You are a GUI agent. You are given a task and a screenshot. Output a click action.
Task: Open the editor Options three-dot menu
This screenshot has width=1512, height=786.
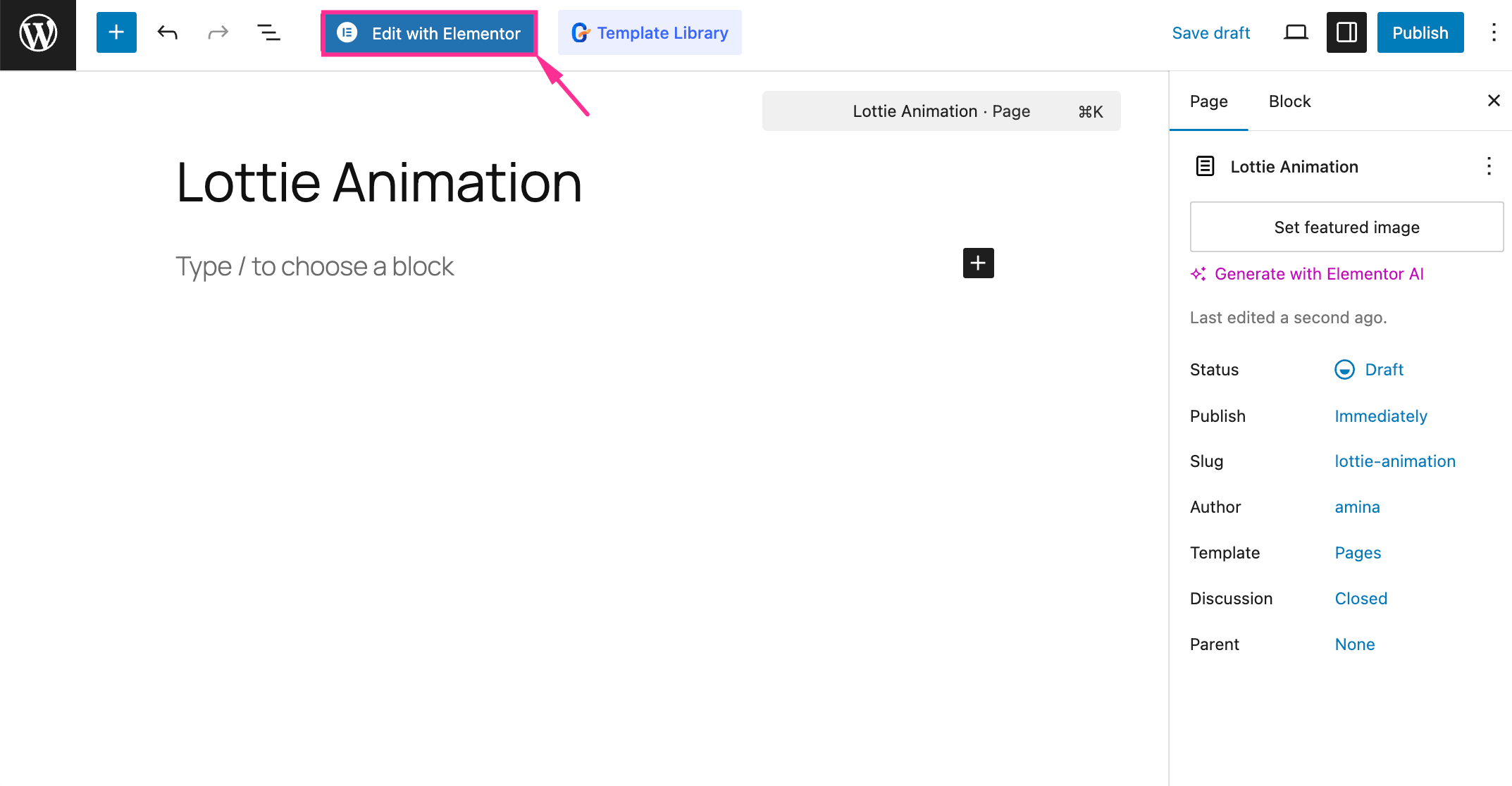pyautogui.click(x=1494, y=32)
